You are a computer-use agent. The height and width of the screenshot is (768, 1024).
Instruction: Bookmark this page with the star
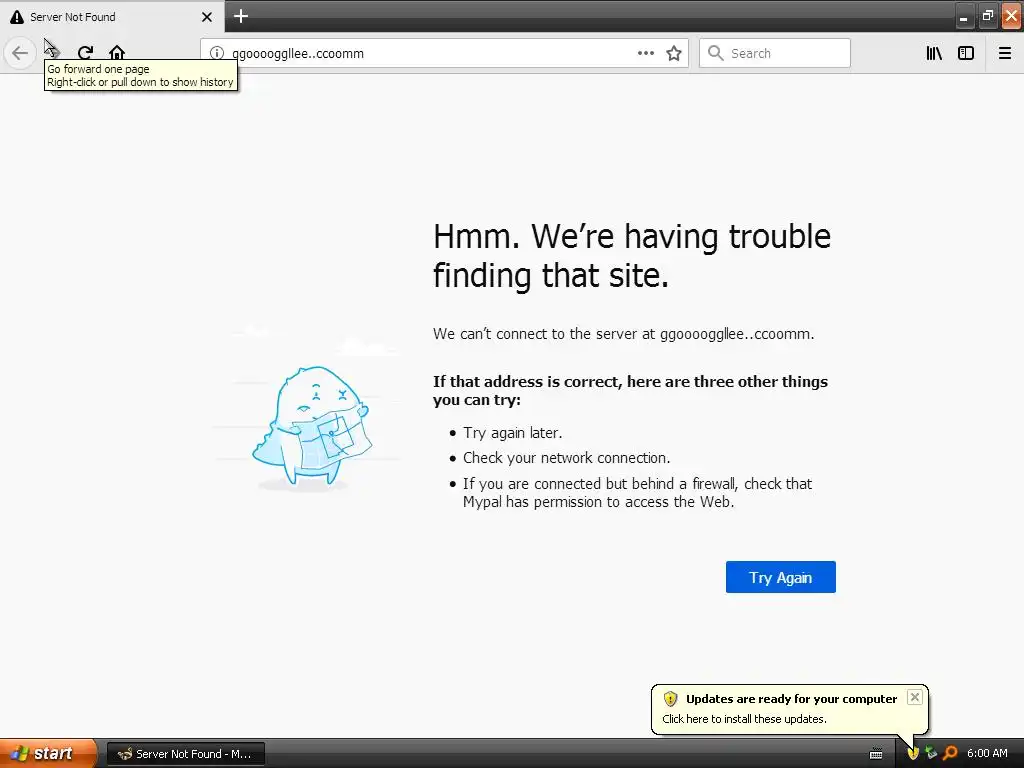[x=674, y=54]
